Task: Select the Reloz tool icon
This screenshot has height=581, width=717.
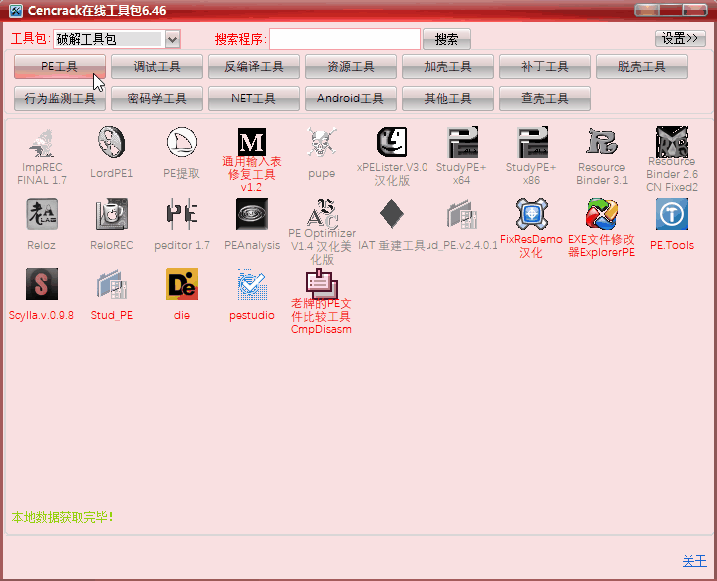Action: [42, 214]
